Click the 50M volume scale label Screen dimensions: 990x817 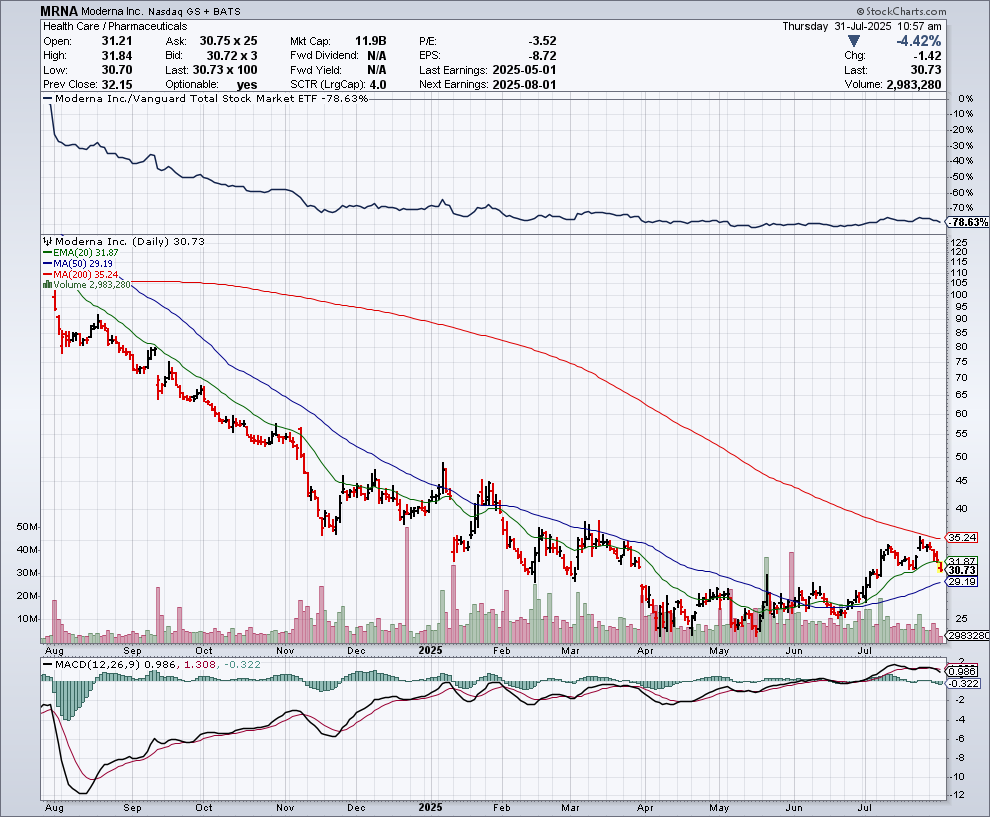pos(28,527)
